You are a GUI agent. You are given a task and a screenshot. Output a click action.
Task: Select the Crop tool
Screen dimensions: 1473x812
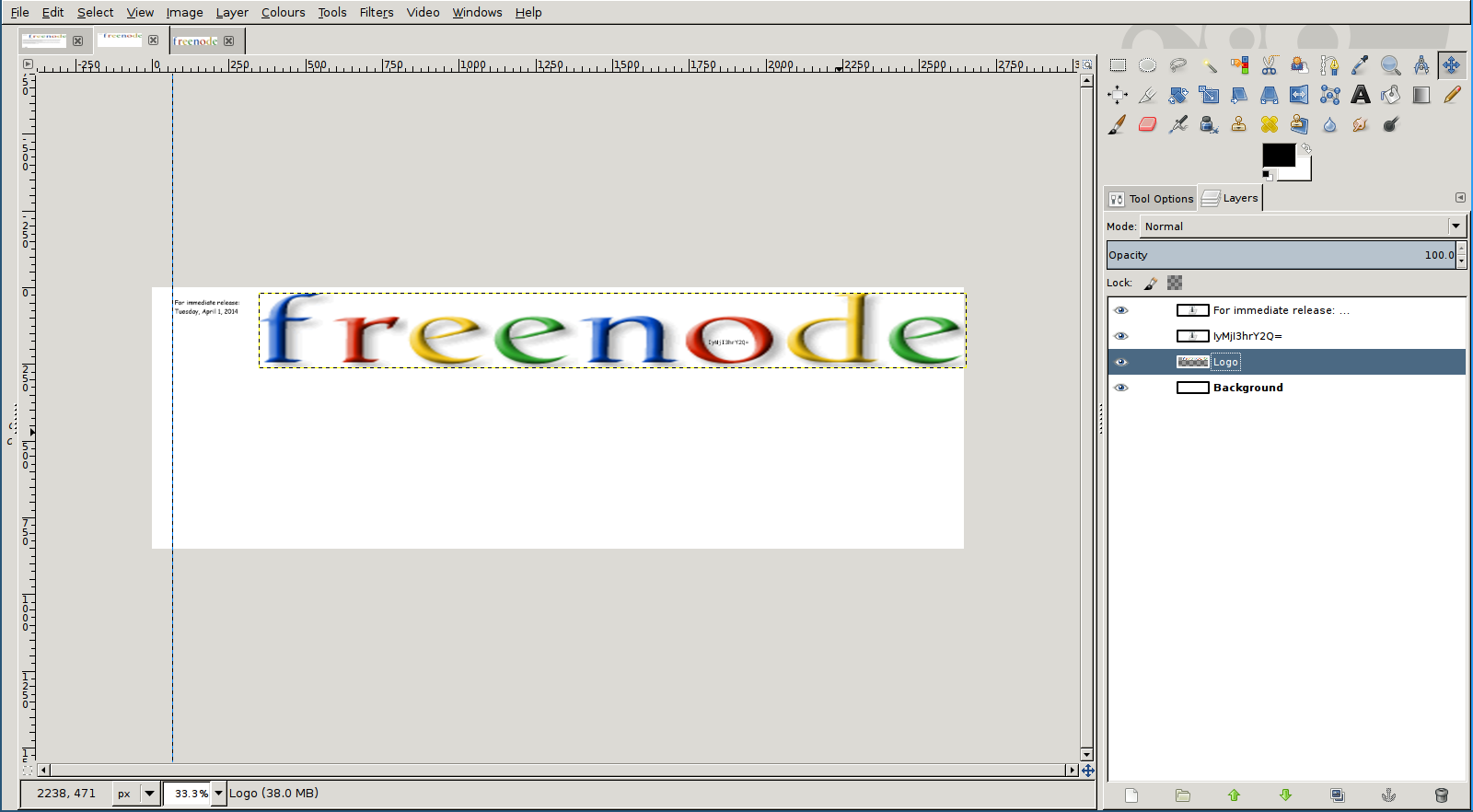pyautogui.click(x=1147, y=95)
